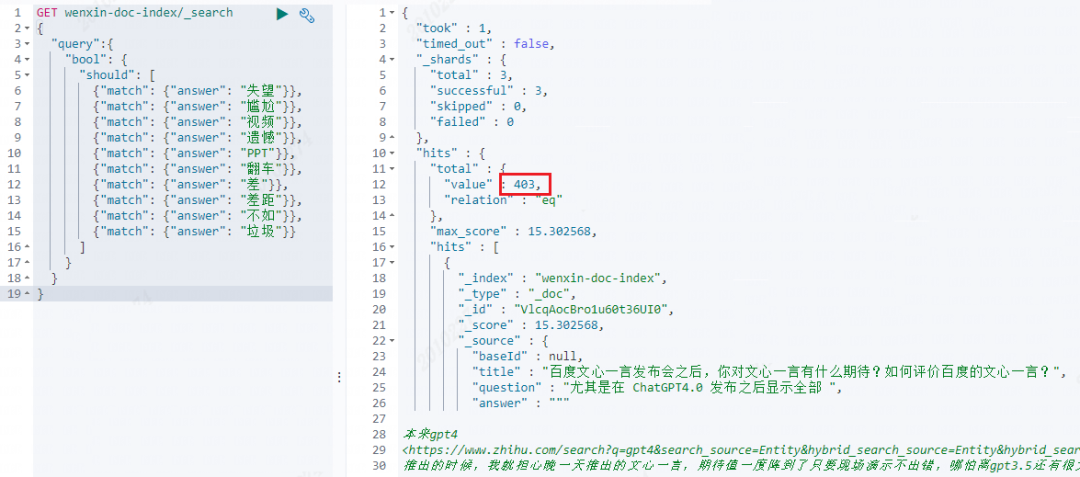Image resolution: width=1080 pixels, height=477 pixels.
Task: Click the fold arrow on response line 14
Action: coord(391,216)
